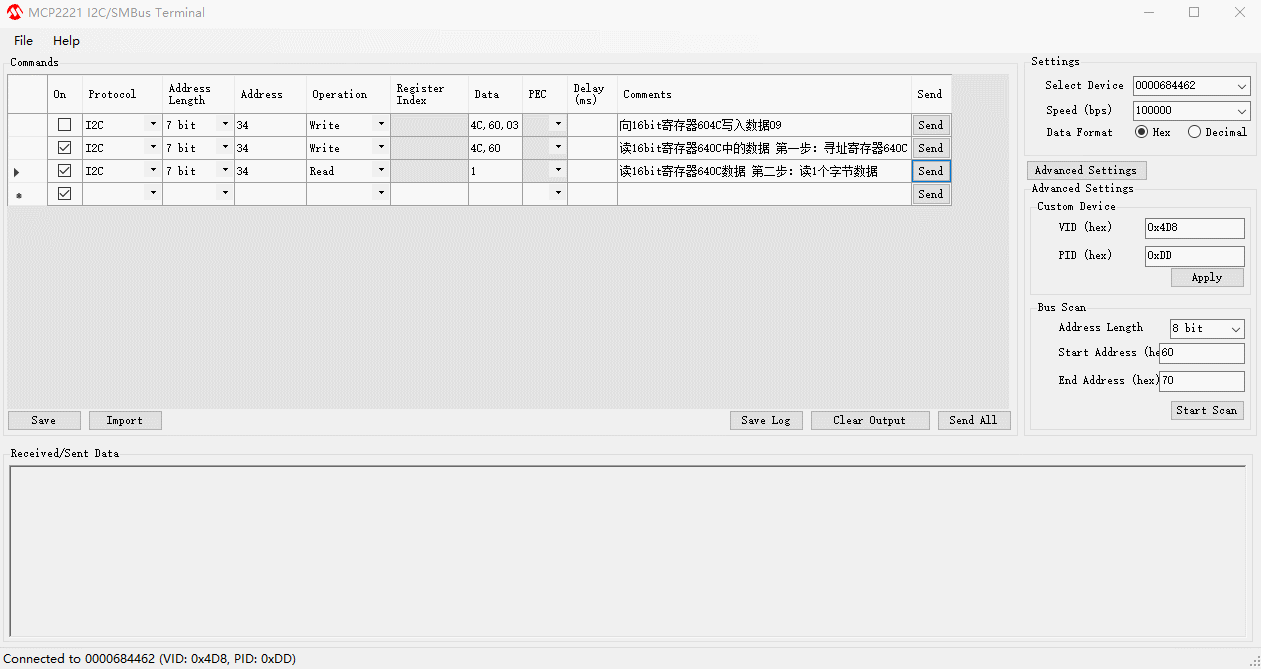
Task: Apply the custom VID/PID settings
Action: (1207, 278)
